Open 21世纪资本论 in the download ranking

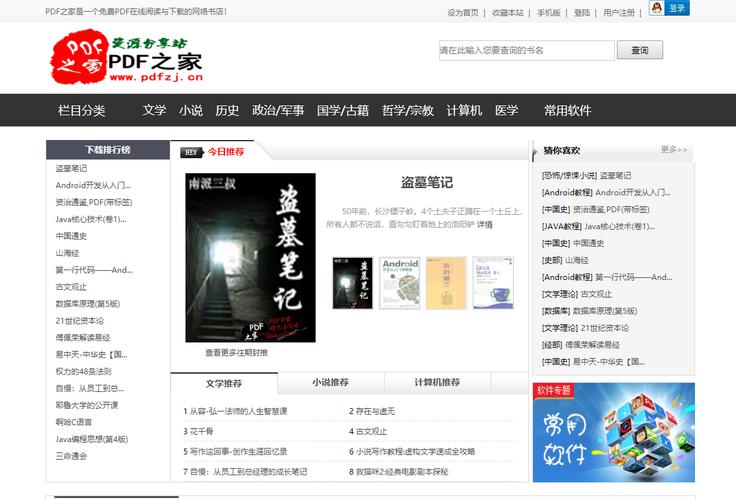click(80, 321)
